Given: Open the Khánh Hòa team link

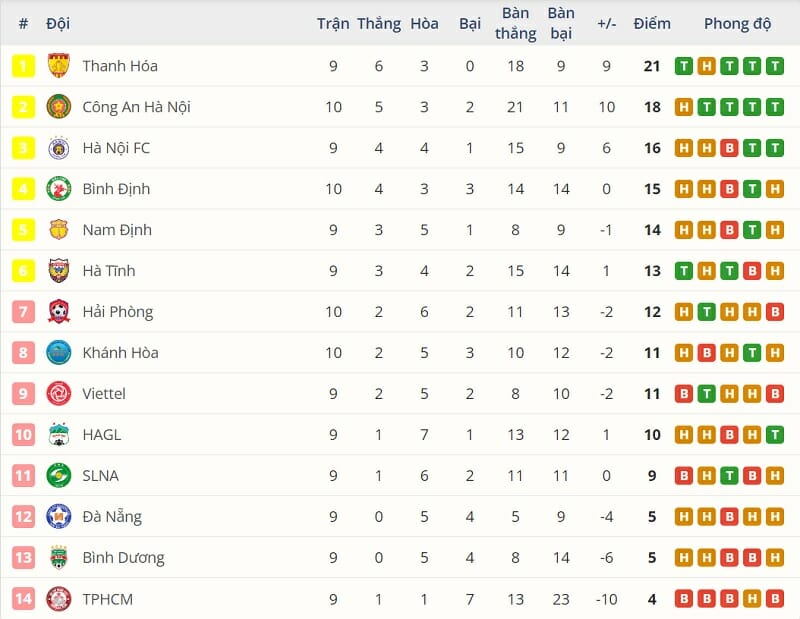Looking at the screenshot, I should tap(121, 353).
